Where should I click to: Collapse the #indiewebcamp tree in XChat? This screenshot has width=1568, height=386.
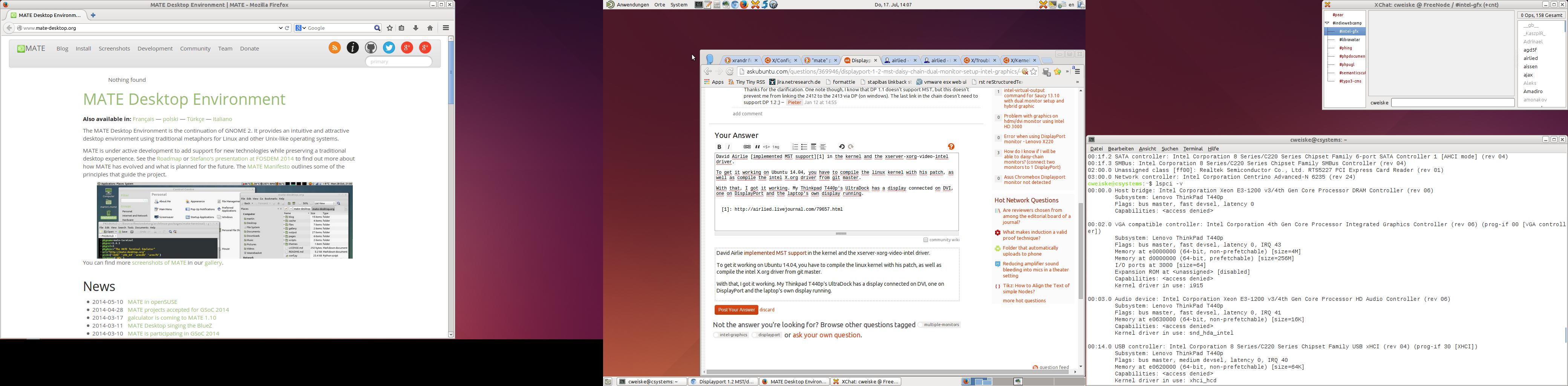coord(1327,23)
